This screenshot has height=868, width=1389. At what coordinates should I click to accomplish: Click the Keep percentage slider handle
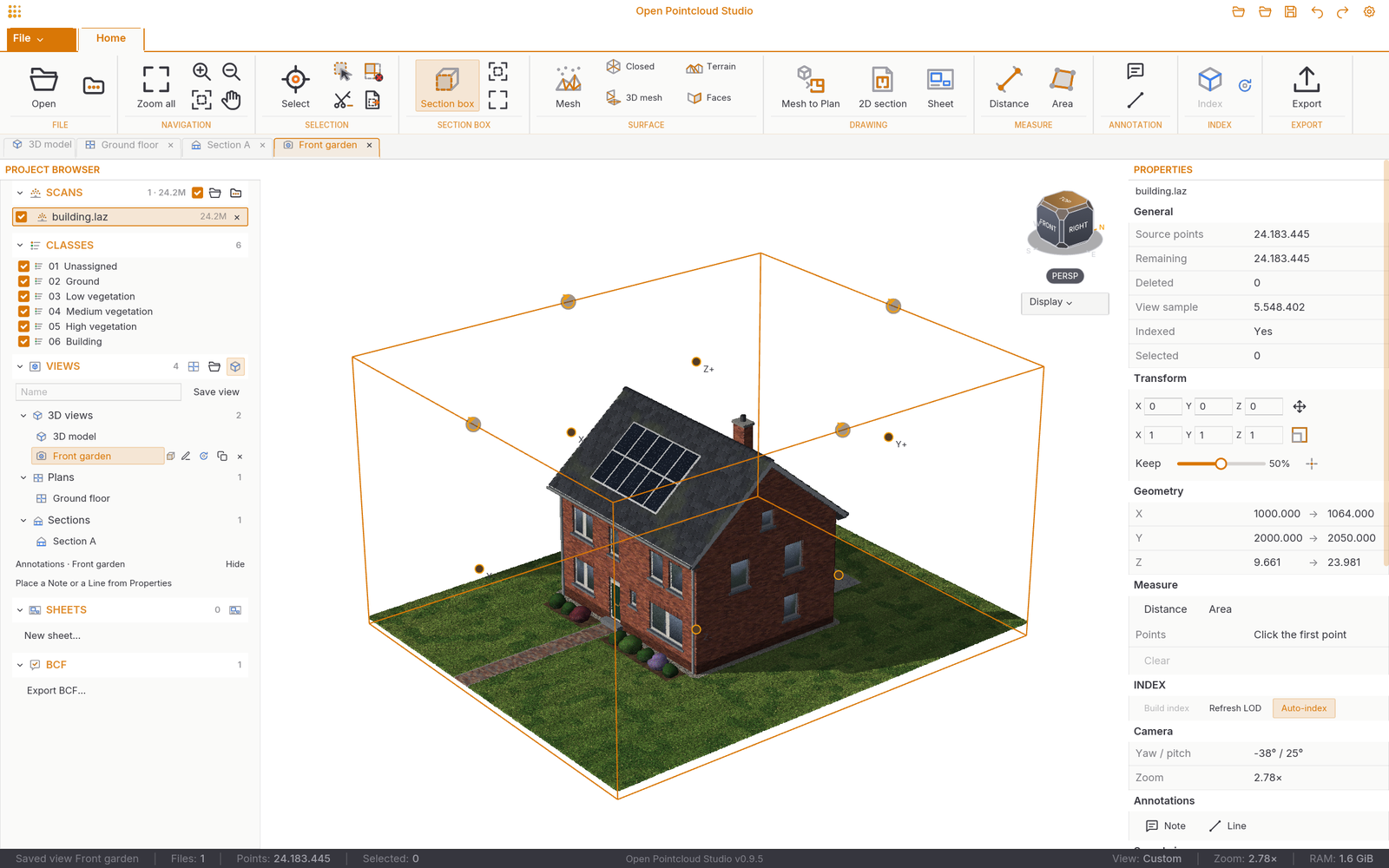click(x=1221, y=464)
